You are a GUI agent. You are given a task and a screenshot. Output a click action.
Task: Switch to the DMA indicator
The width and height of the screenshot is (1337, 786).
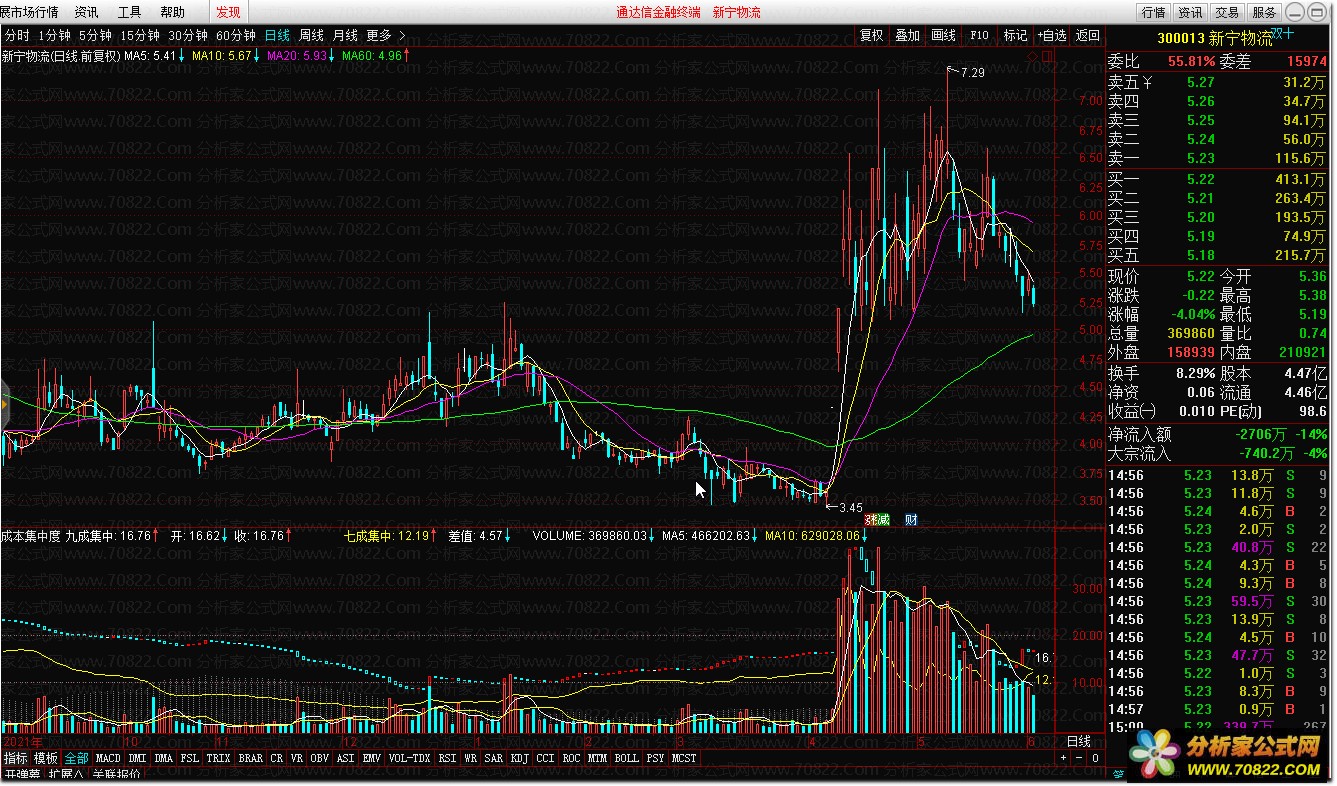163,759
